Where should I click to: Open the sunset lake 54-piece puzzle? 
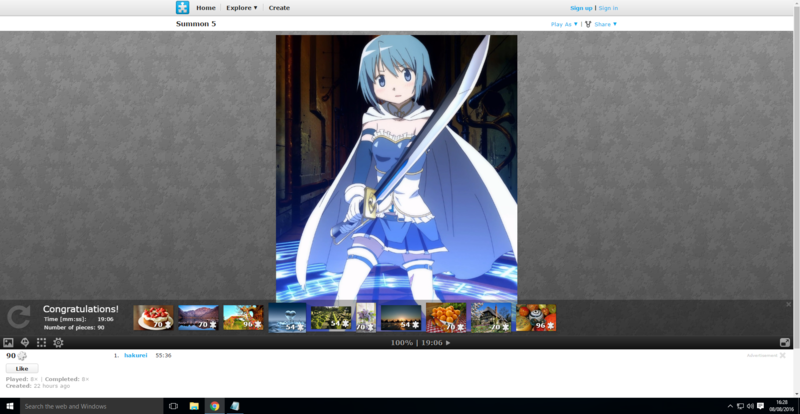coord(401,318)
